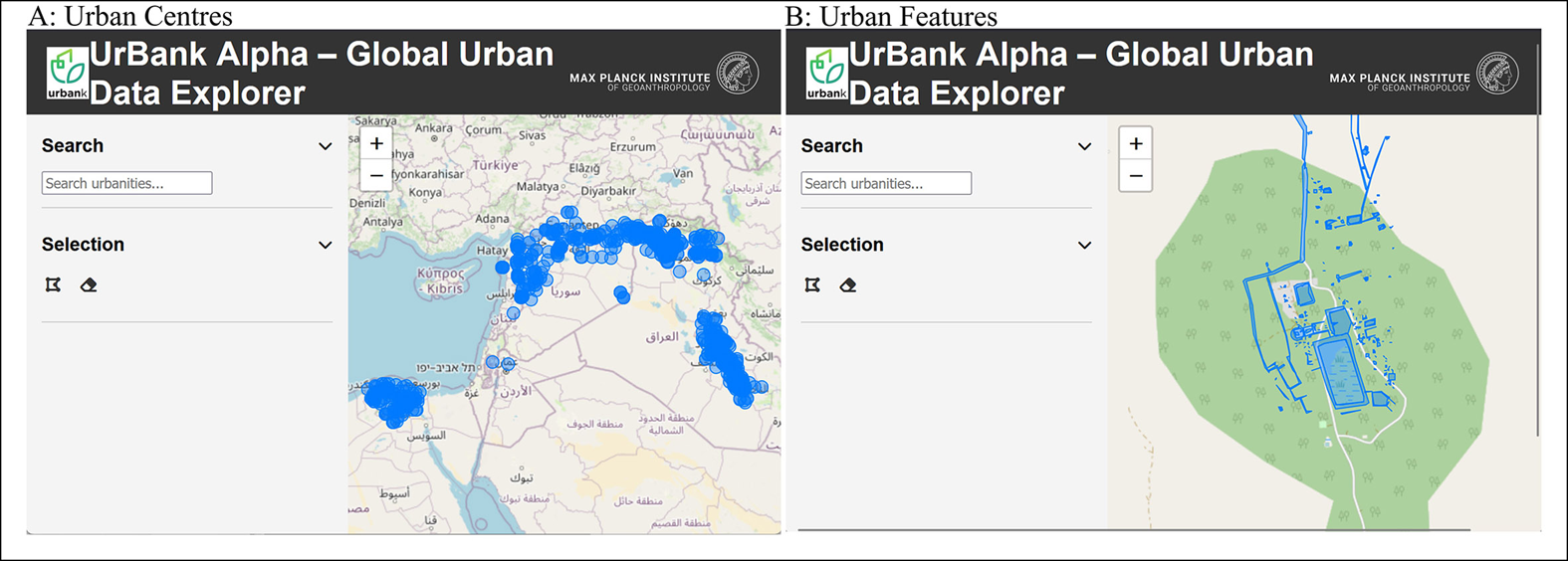This screenshot has width=1568, height=561.
Task: Click the Adana label on the map
Action: point(492,219)
